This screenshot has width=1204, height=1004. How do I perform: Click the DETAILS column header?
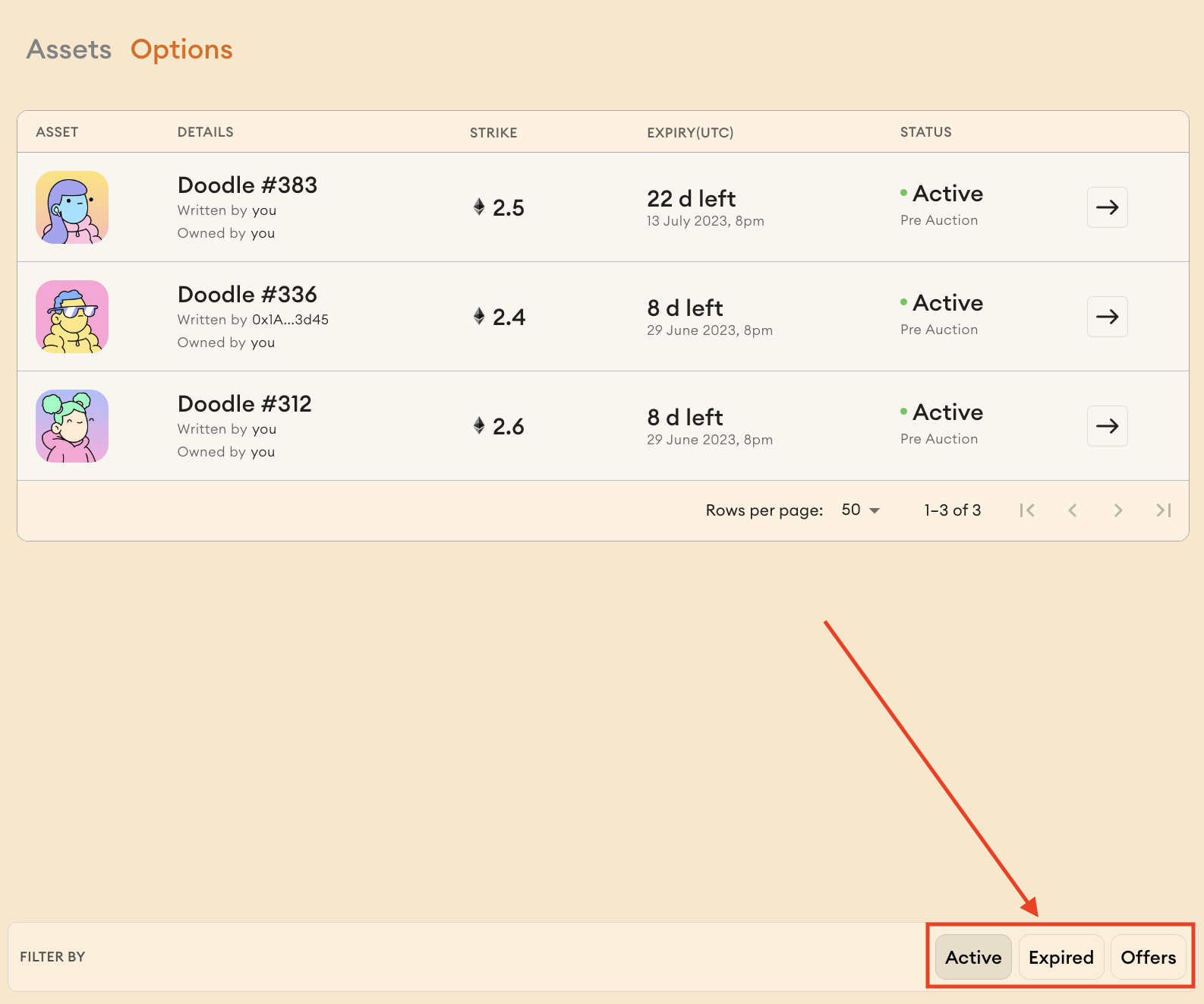coord(206,132)
